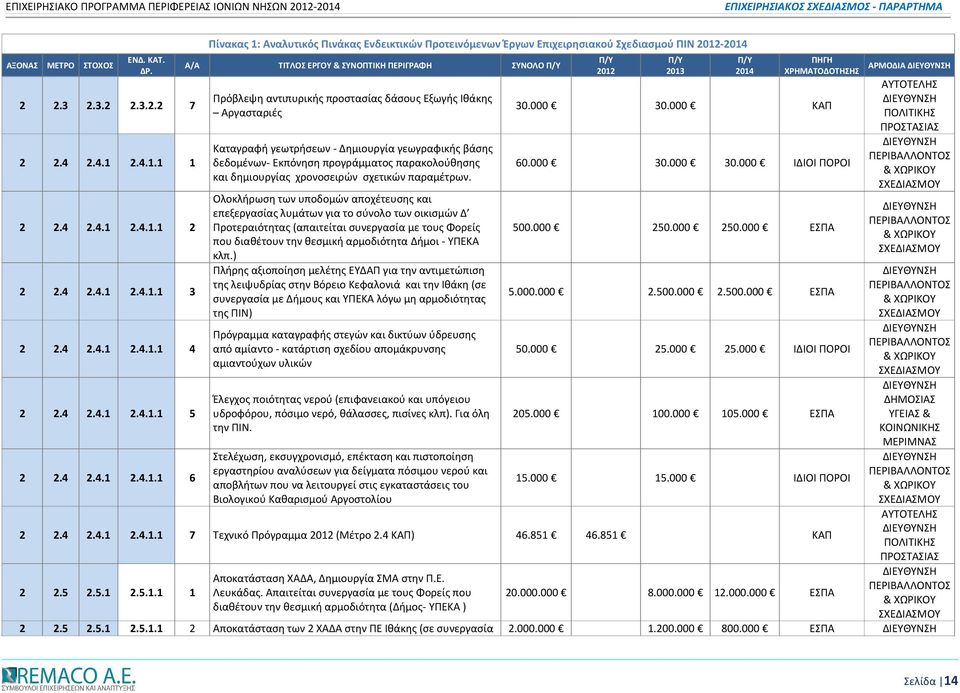Select the total budget cell '2.000.000 €'
This screenshot has width=960, height=693.
tap(536, 629)
